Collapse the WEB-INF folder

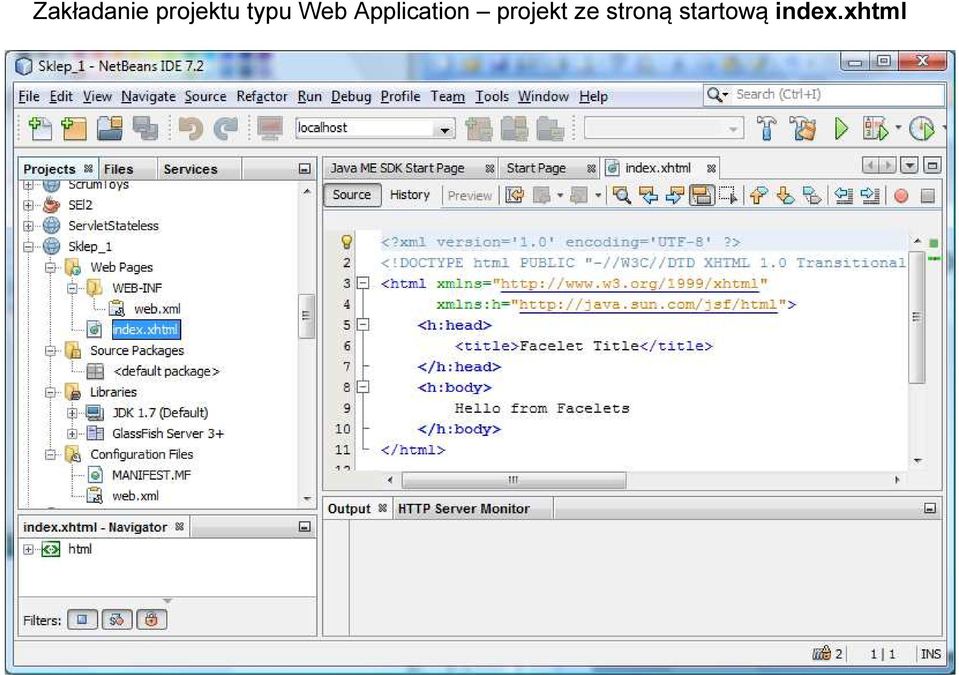[72, 289]
